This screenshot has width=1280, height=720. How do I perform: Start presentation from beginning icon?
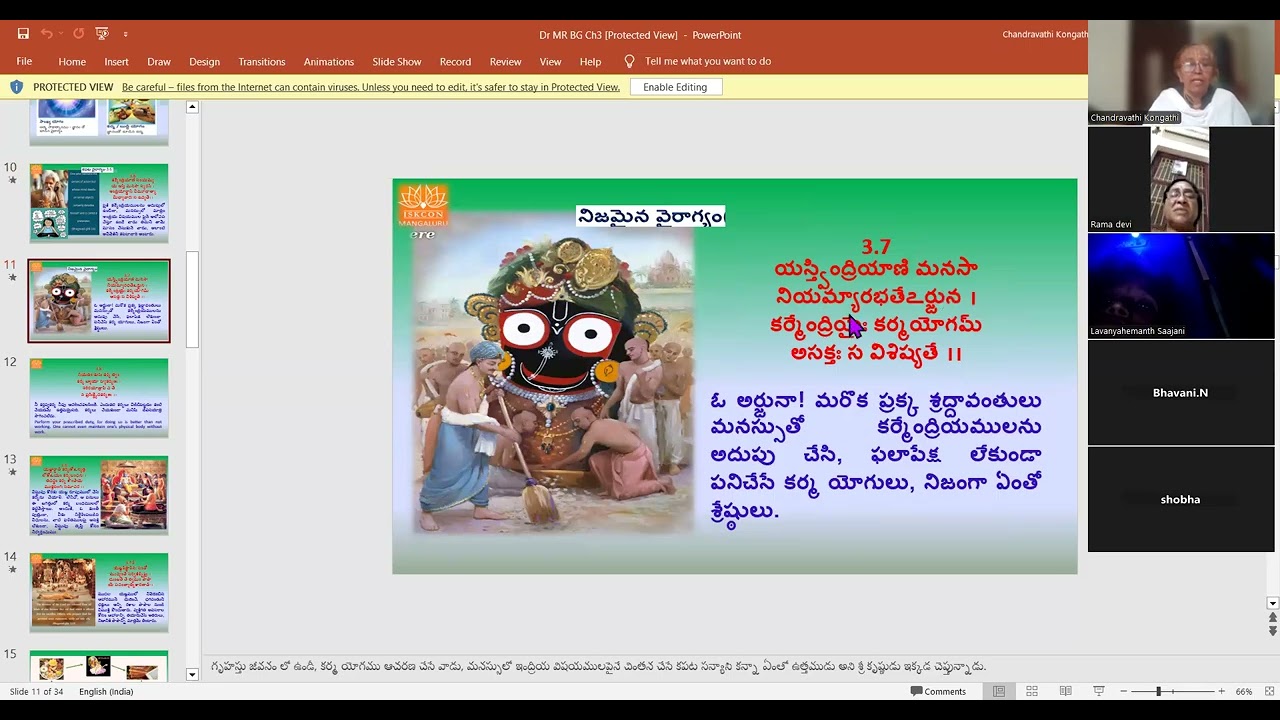point(102,34)
